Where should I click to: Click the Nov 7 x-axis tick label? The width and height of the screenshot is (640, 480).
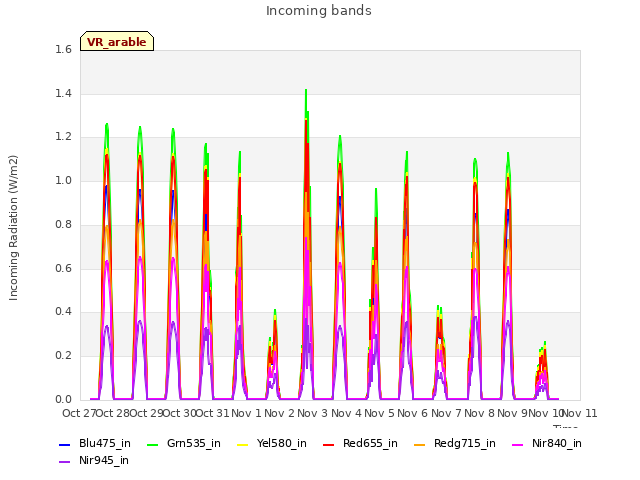(446, 413)
